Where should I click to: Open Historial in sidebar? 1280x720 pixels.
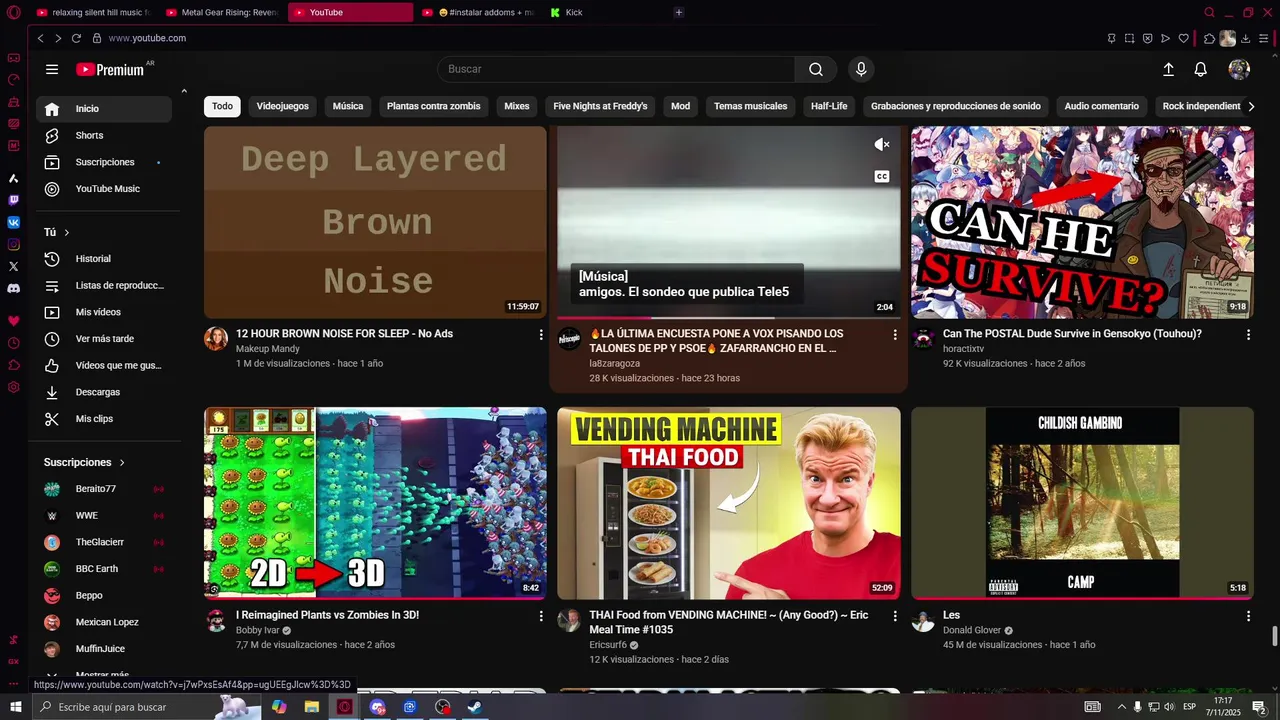(104, 259)
